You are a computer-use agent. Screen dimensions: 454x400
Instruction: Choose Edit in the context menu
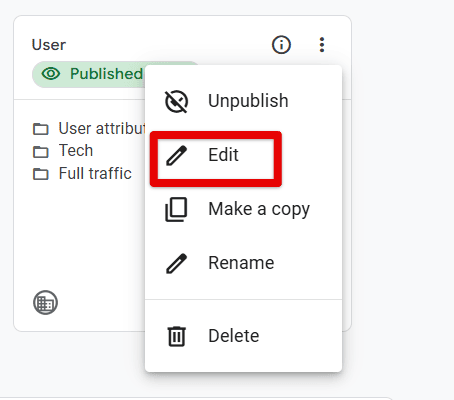[243, 155]
